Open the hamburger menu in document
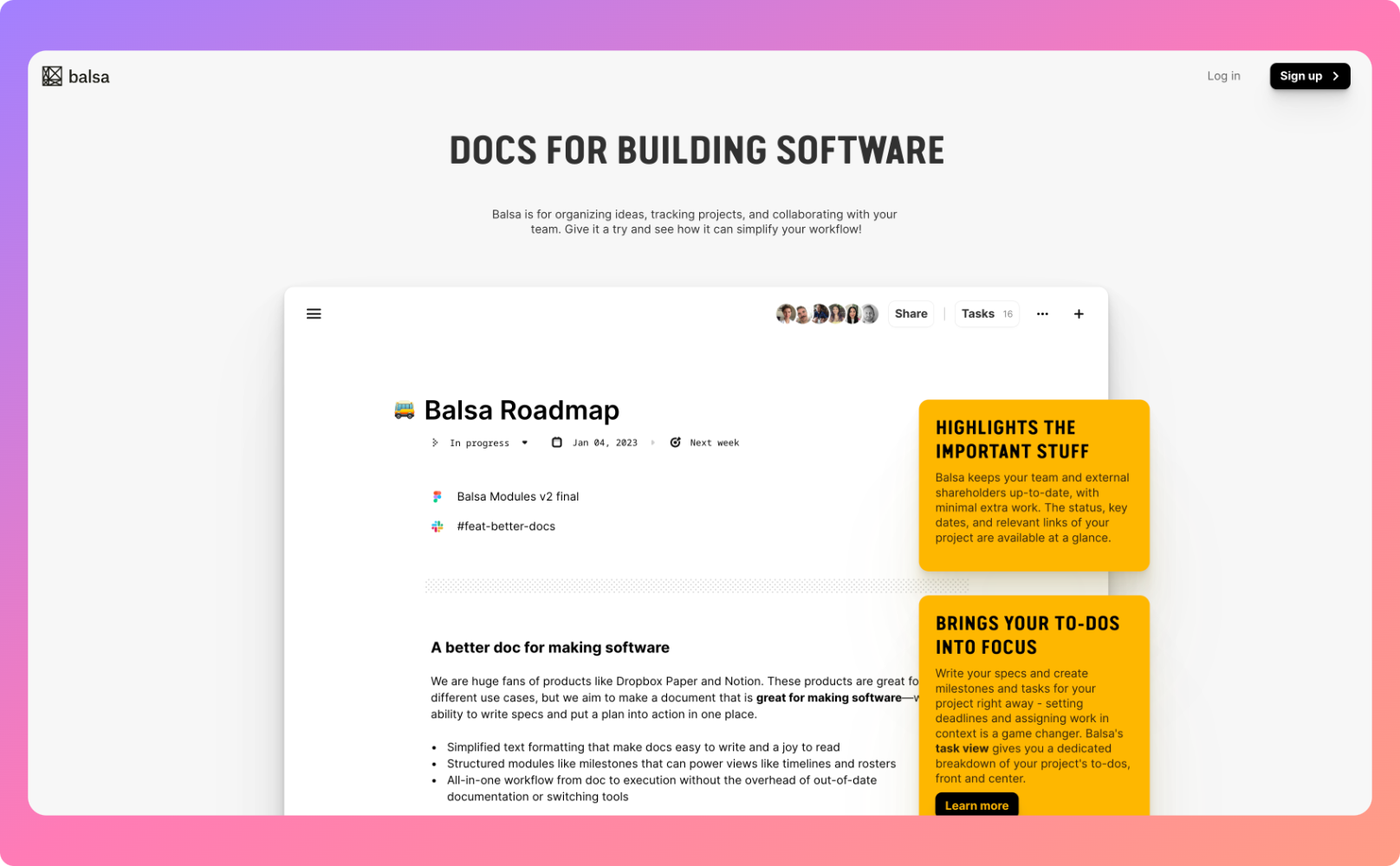 tap(314, 313)
